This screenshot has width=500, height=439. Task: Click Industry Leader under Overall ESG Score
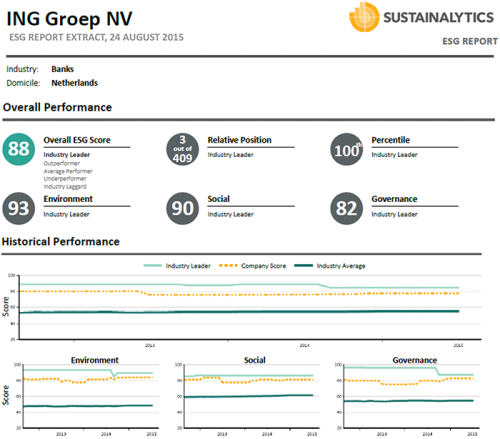point(67,155)
